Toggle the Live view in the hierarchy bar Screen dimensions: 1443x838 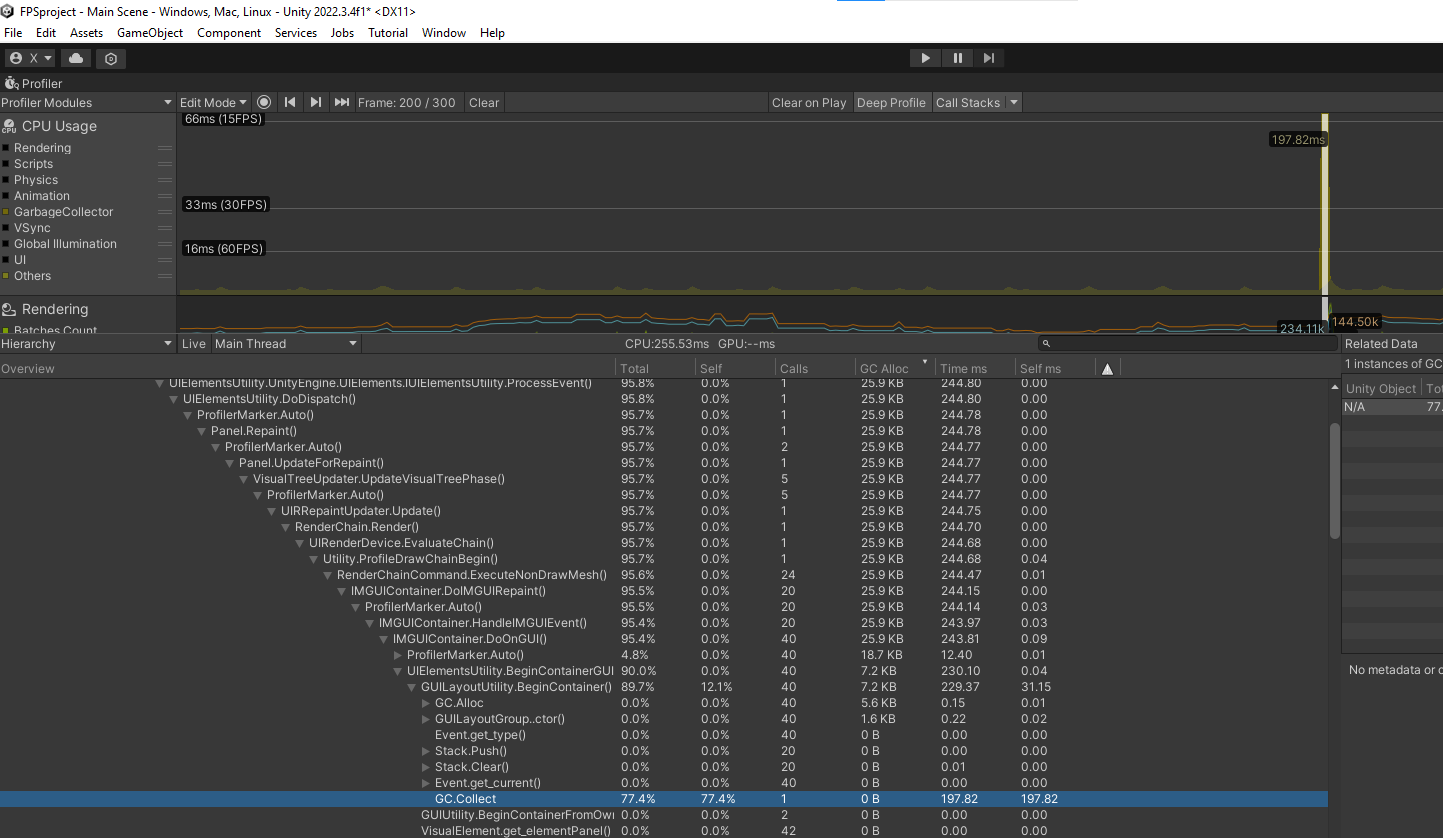(193, 343)
